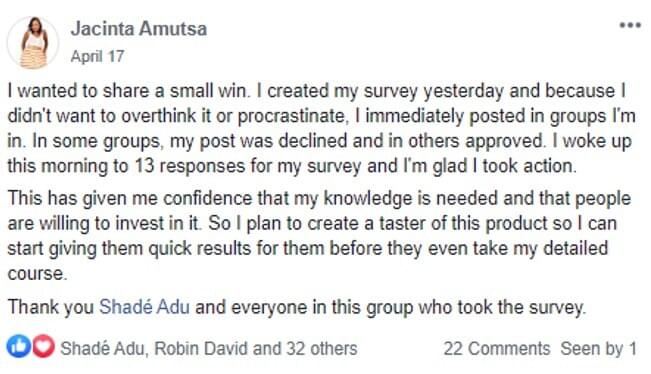
Task: Select Robin David in the reactions list
Action: pyautogui.click(x=201, y=349)
